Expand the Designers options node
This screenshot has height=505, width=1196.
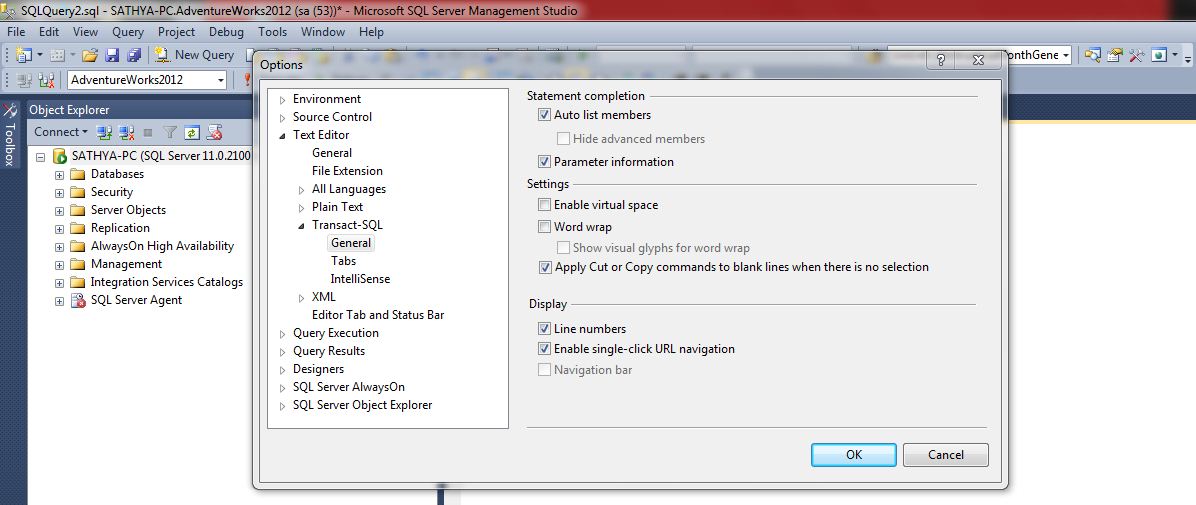[282, 369]
